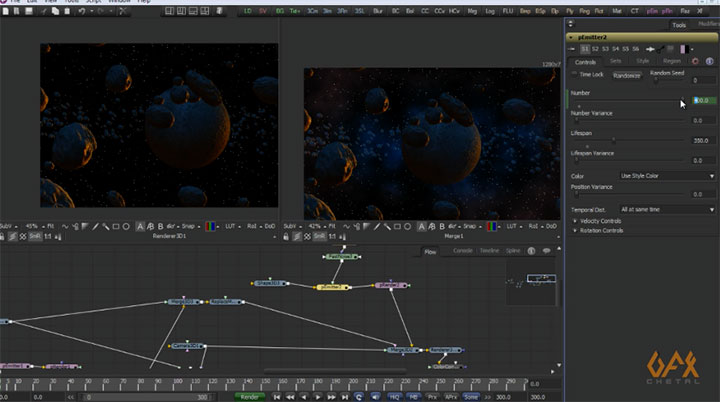Add a Matte Control Mat tool
720x402 pixels.
[617, 11]
